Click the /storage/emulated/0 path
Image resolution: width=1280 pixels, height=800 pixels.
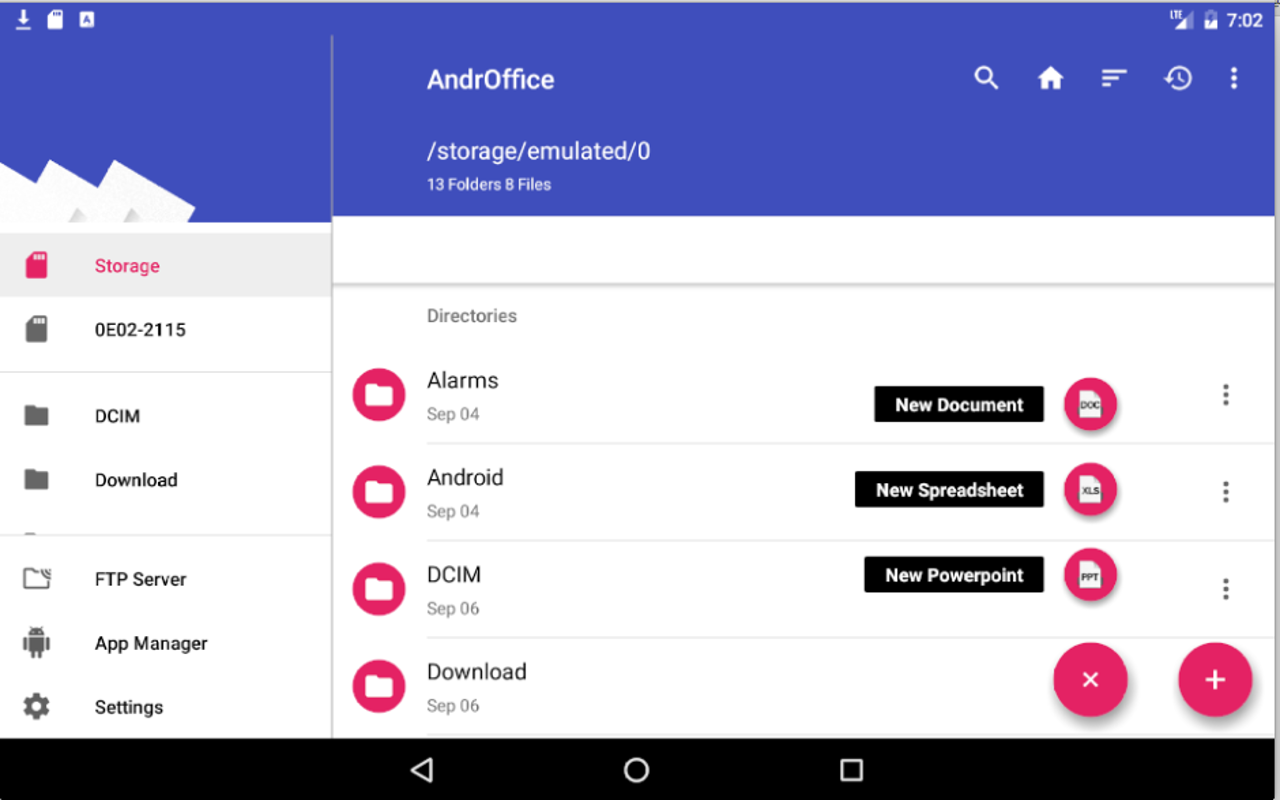539,151
